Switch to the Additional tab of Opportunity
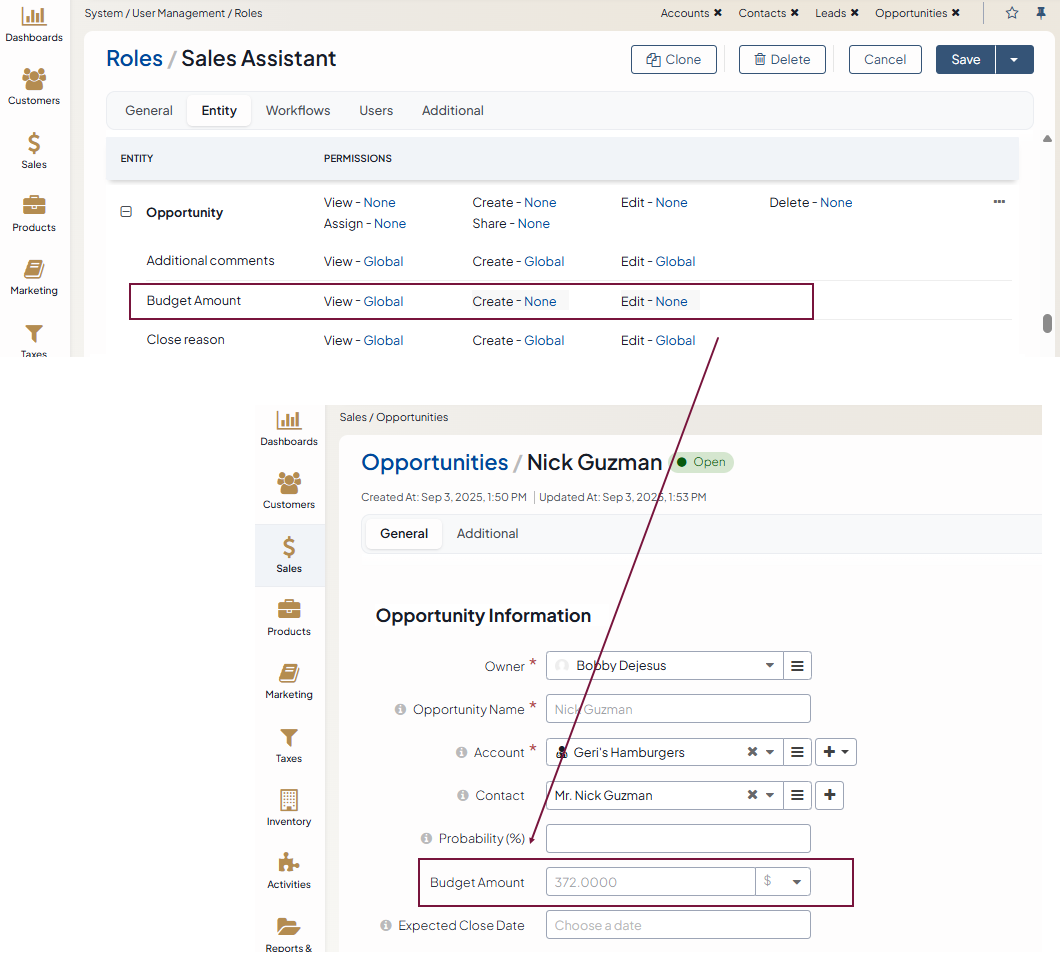Image resolution: width=1060 pixels, height=976 pixels. [x=487, y=534]
